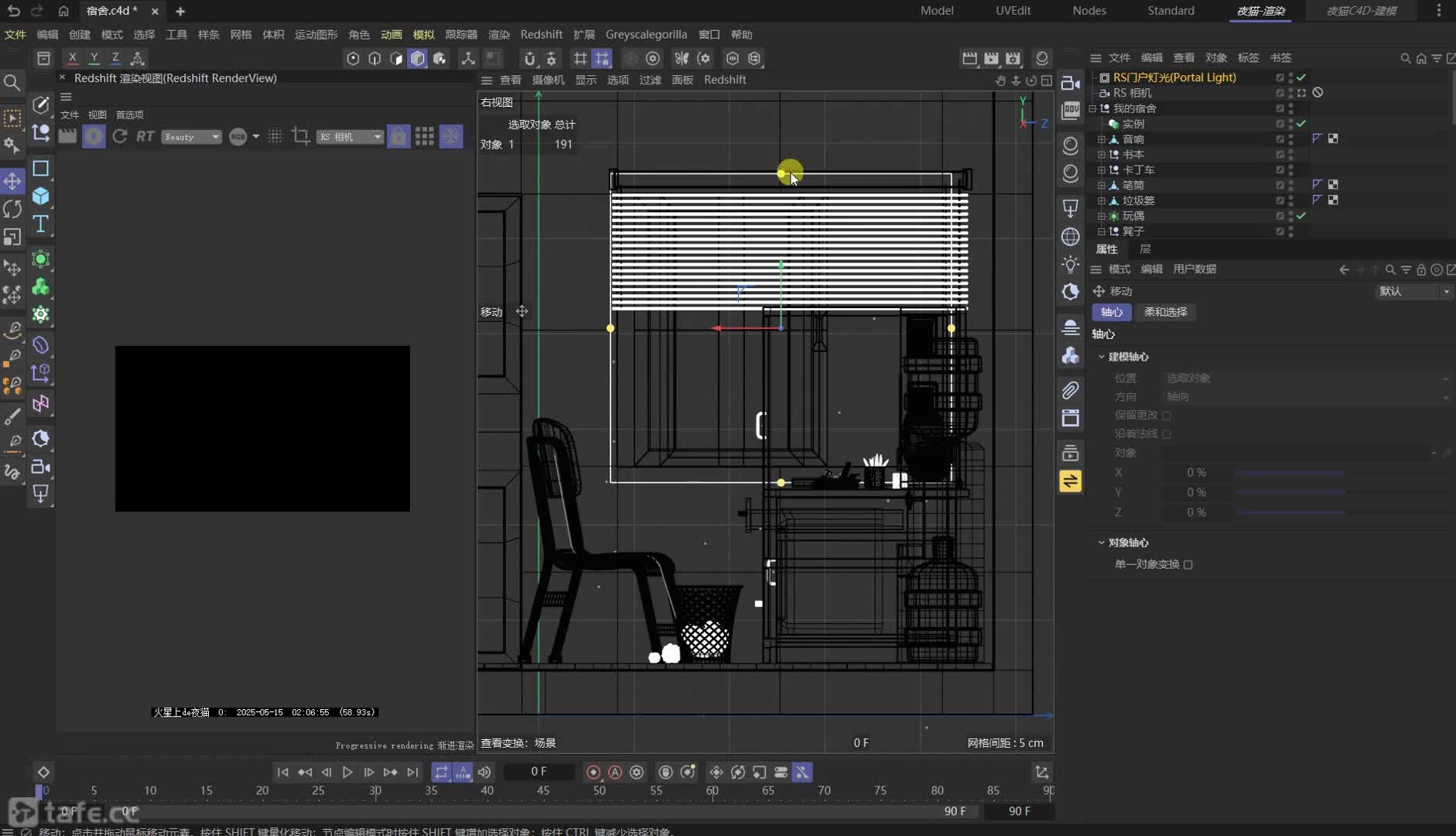Click the current frame field showing 0 F

tap(538, 772)
